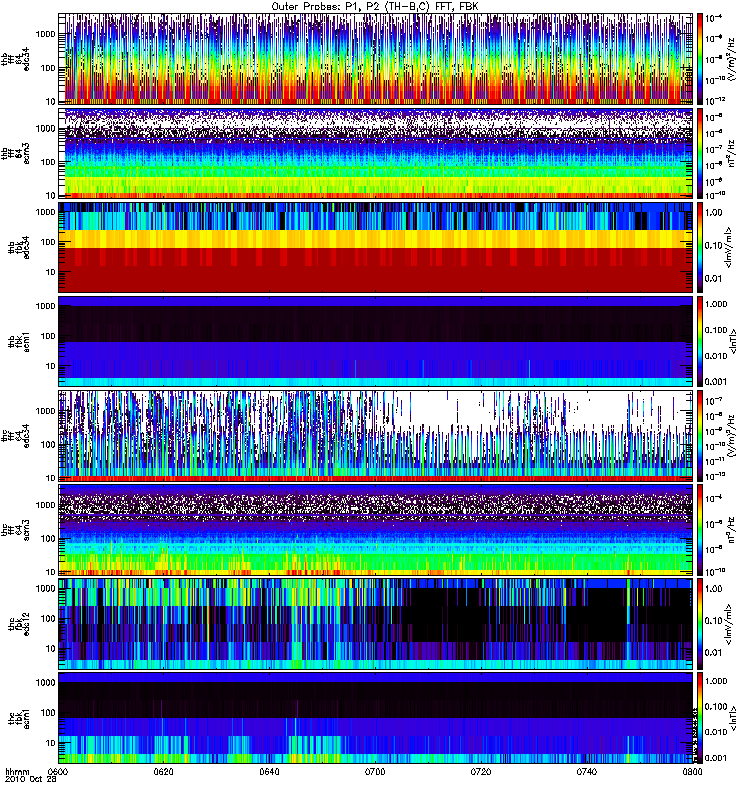Click the color bar beside thb FFT edc34
The width and height of the screenshot is (750, 800).
point(700,59)
